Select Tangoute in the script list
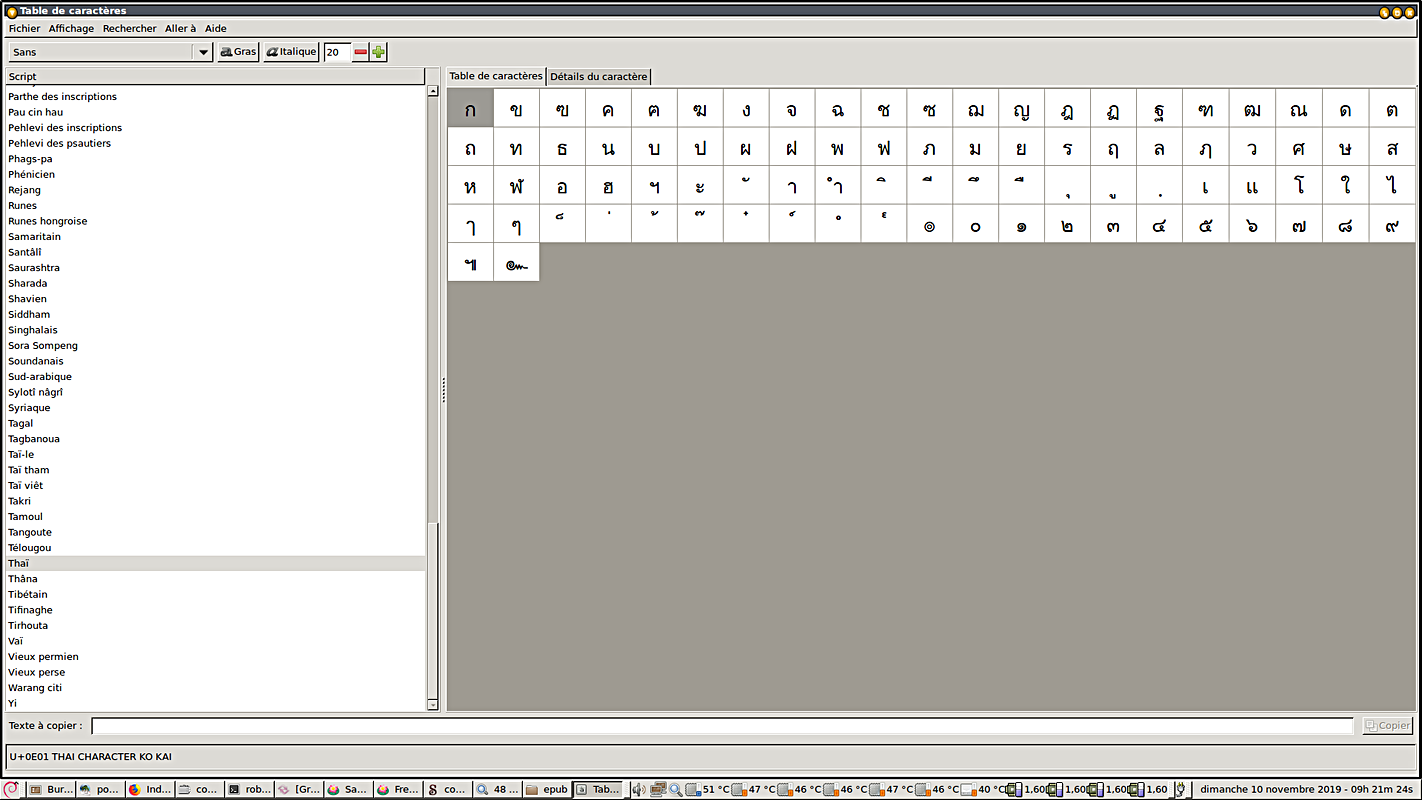1422x800 pixels. [215, 533]
